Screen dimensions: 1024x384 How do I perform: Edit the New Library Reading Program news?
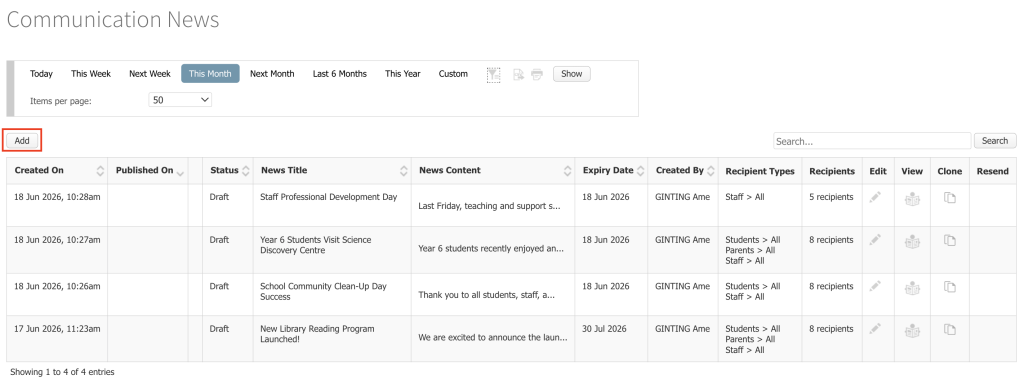point(876,329)
